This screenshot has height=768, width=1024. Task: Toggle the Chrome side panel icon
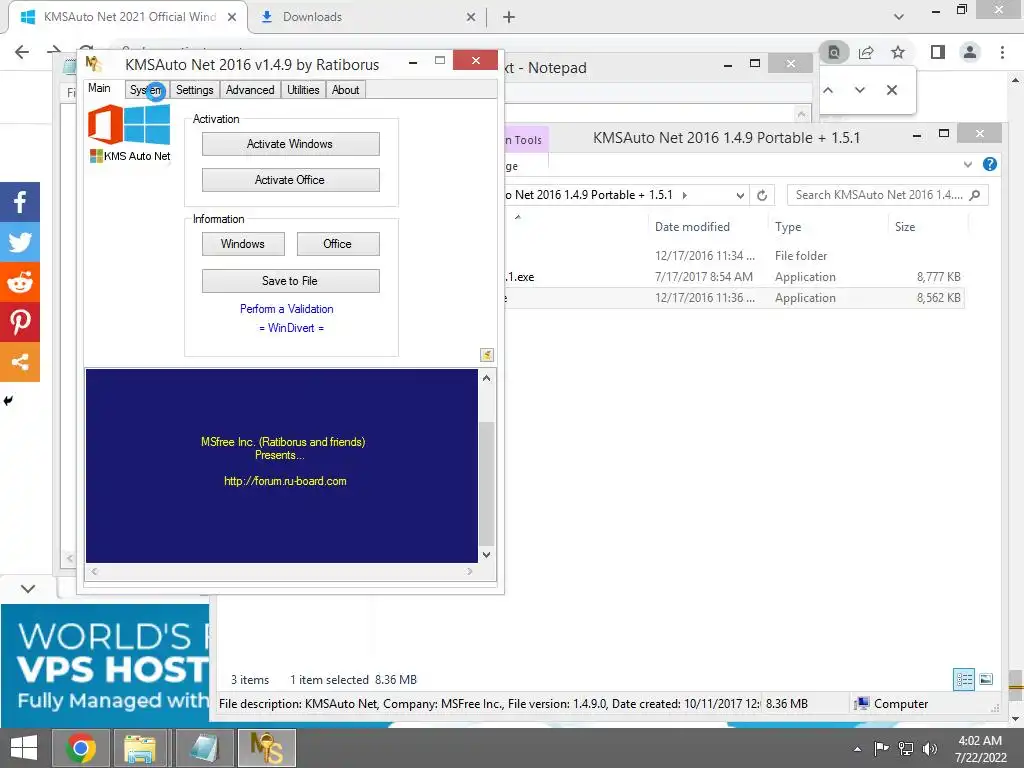pyautogui.click(x=938, y=52)
